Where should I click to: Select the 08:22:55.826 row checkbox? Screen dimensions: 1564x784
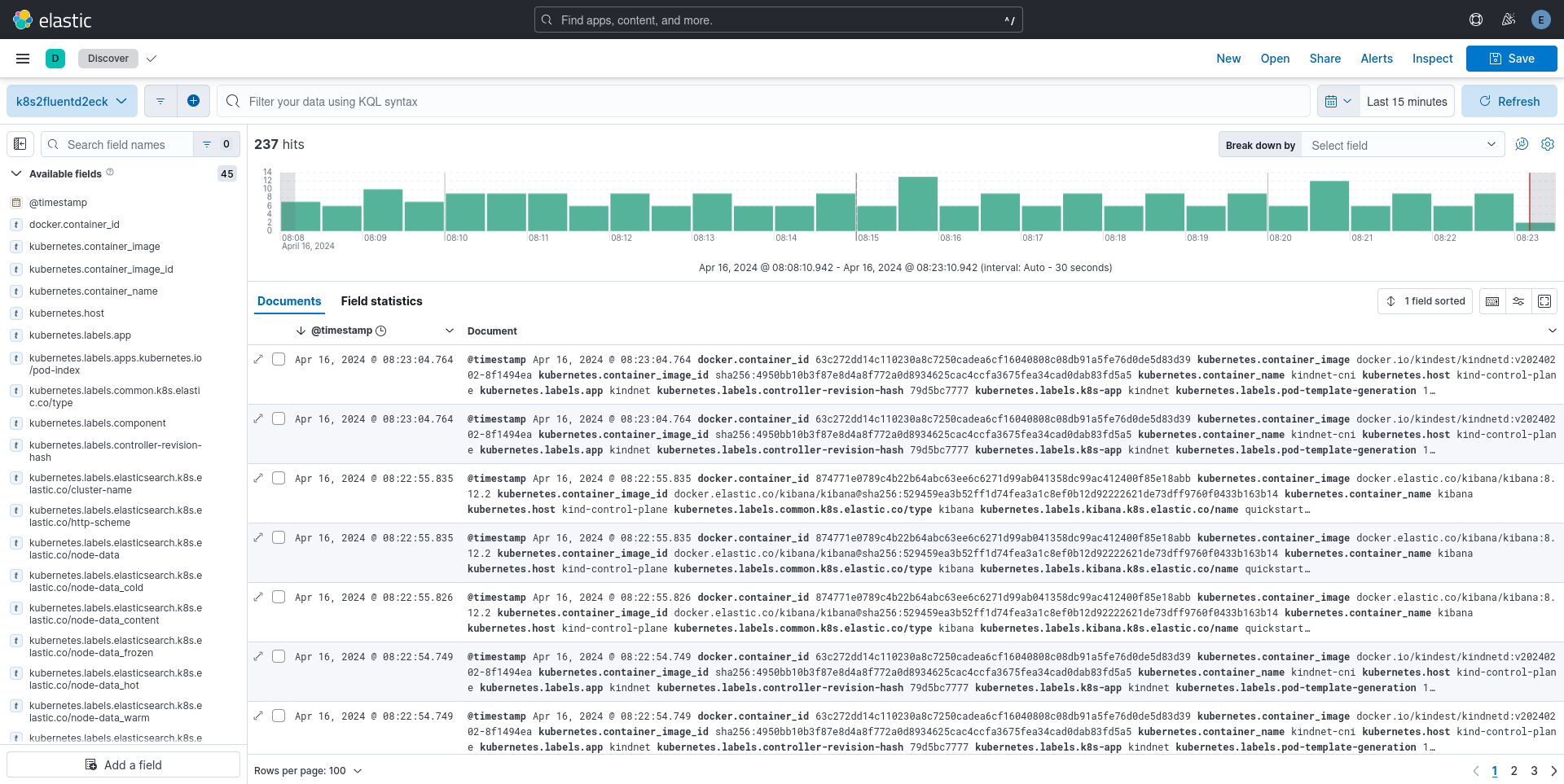[x=279, y=597]
